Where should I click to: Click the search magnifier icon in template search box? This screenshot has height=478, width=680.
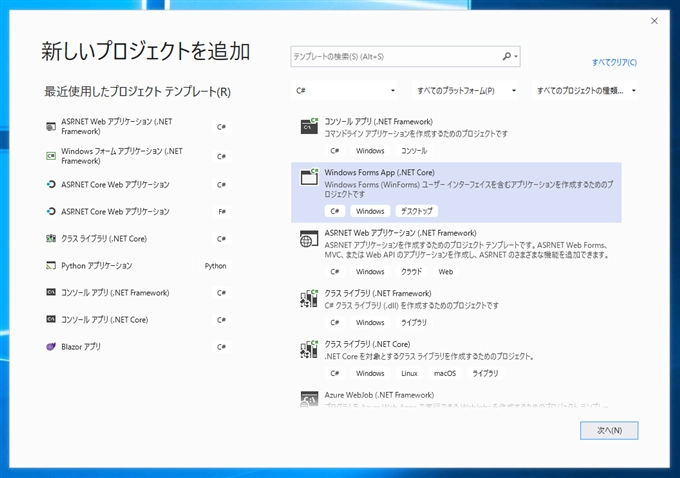pos(506,56)
